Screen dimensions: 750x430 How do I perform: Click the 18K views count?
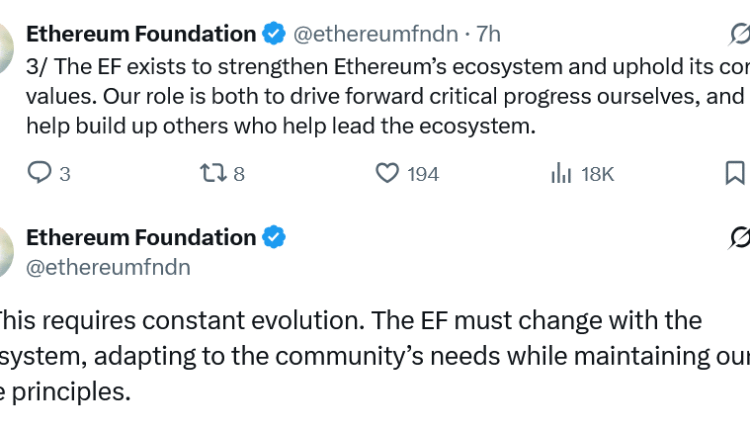(597, 174)
